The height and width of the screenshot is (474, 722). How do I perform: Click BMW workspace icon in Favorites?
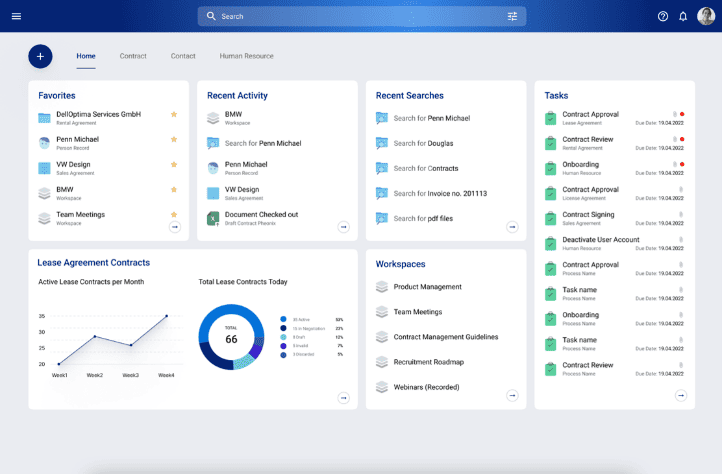coord(44,193)
